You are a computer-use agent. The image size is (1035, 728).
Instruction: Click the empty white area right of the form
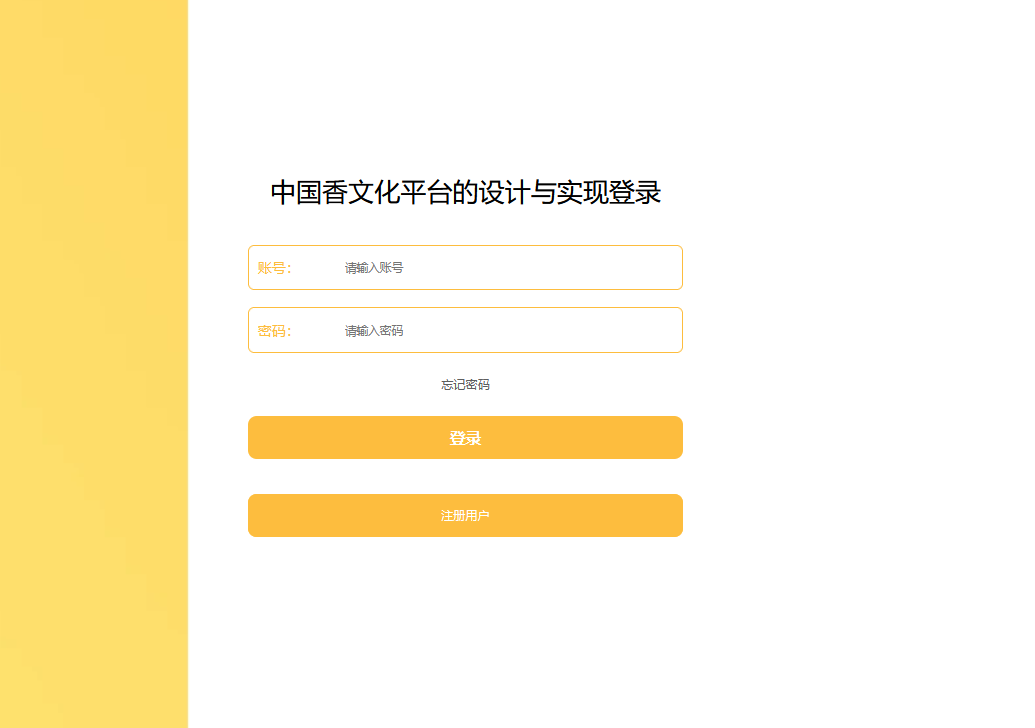860,400
